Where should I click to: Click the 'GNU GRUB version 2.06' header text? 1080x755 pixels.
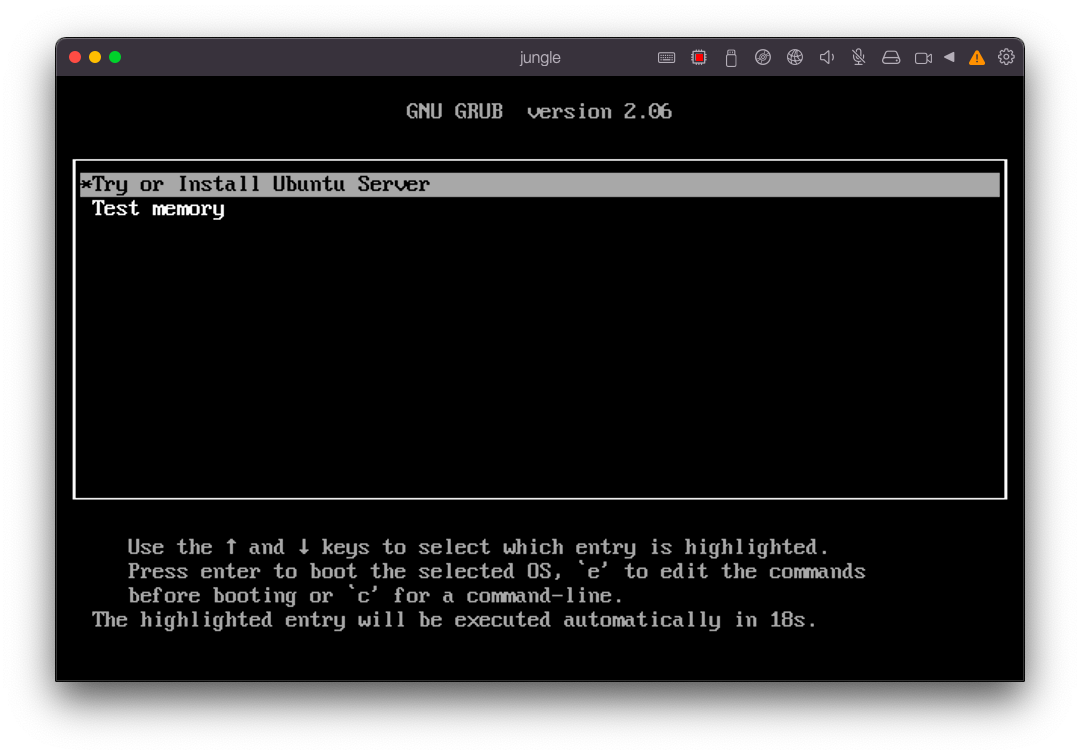pos(539,112)
